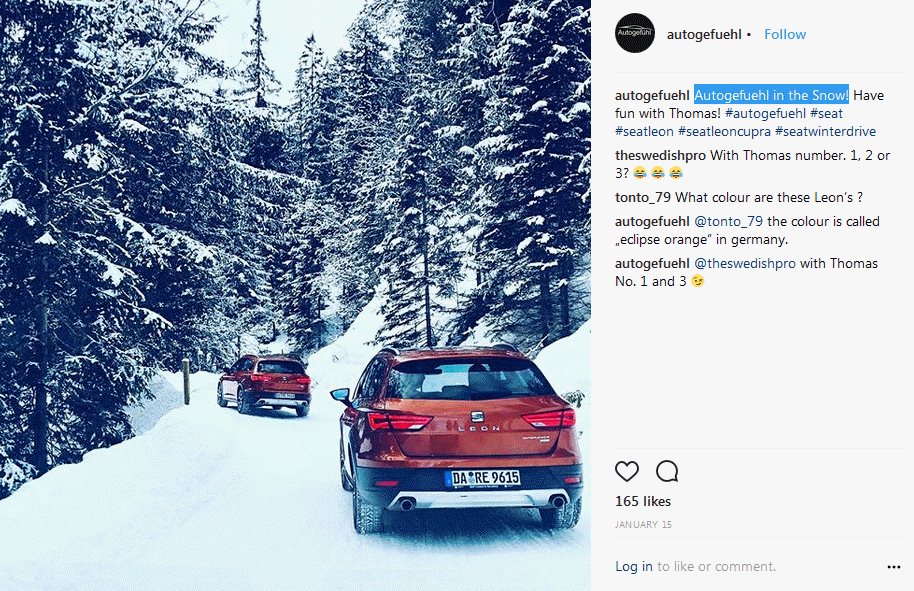This screenshot has height=591, width=914.
Task: Follow the autogefuehl account
Action: pos(785,34)
